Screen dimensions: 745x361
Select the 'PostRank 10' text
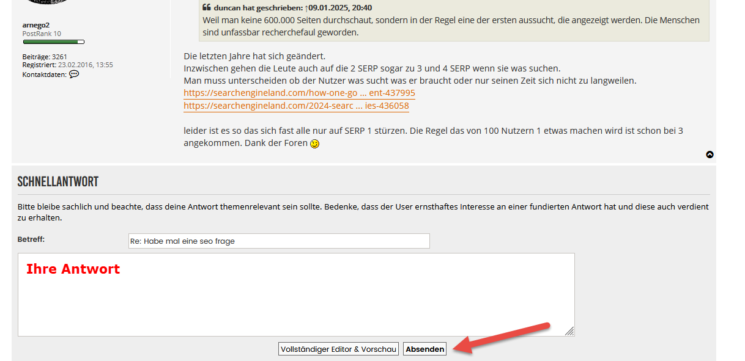pos(41,34)
